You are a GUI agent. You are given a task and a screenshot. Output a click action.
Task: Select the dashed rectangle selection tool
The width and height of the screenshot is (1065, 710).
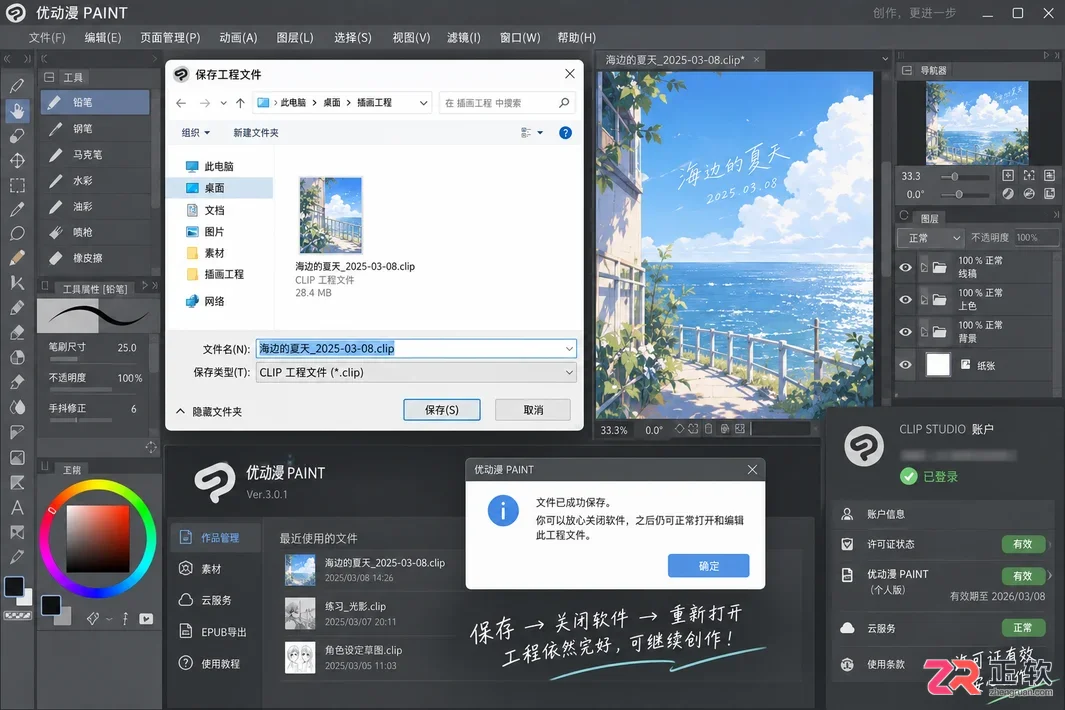[x=17, y=185]
